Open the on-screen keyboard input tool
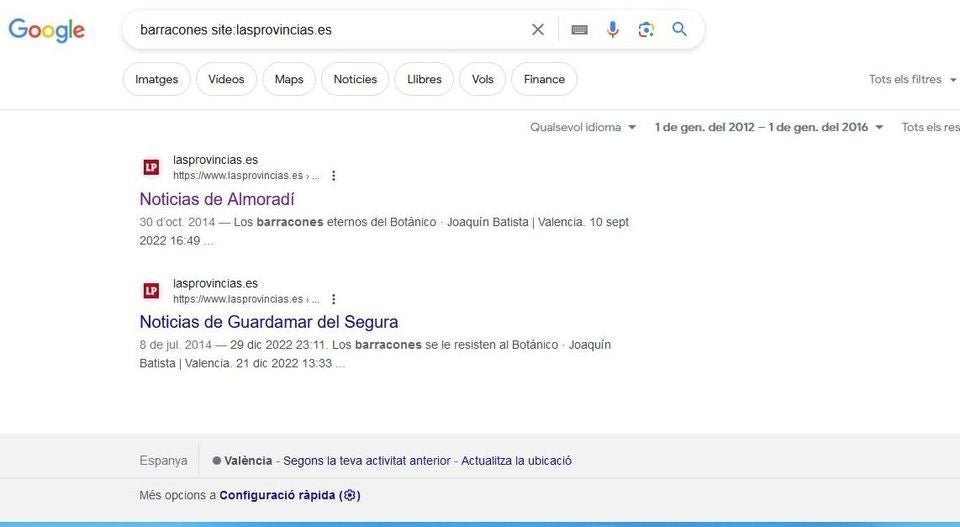The width and height of the screenshot is (960, 527). click(579, 30)
